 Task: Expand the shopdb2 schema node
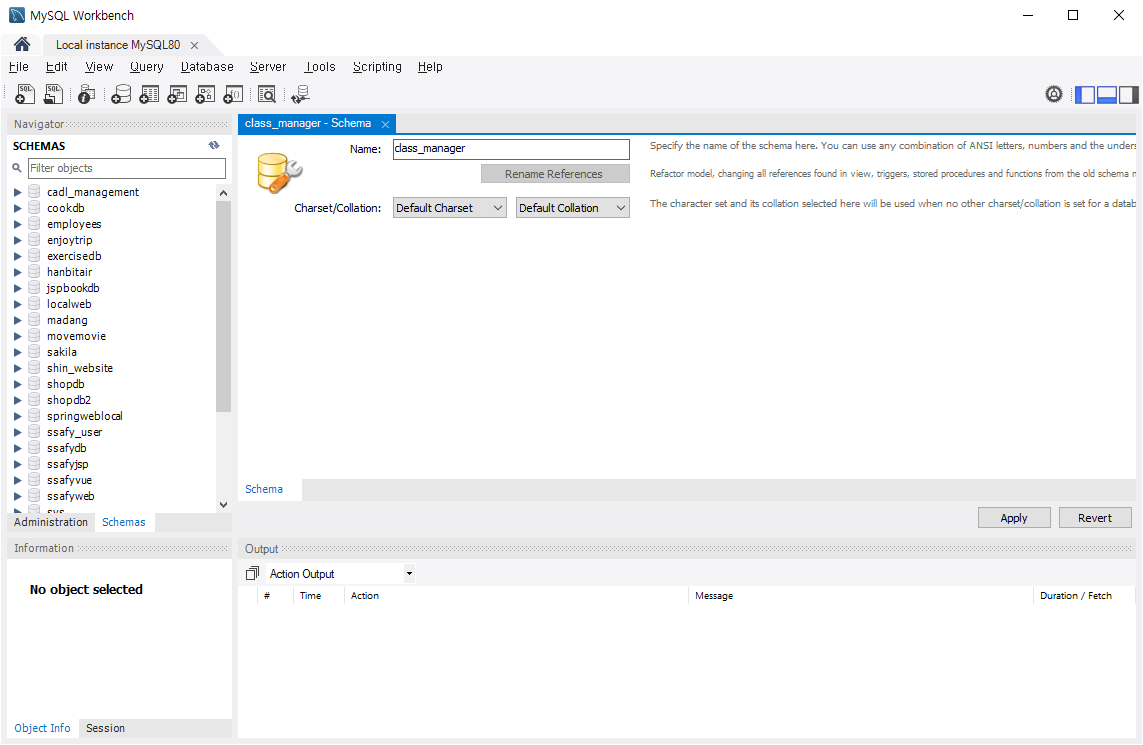17,400
